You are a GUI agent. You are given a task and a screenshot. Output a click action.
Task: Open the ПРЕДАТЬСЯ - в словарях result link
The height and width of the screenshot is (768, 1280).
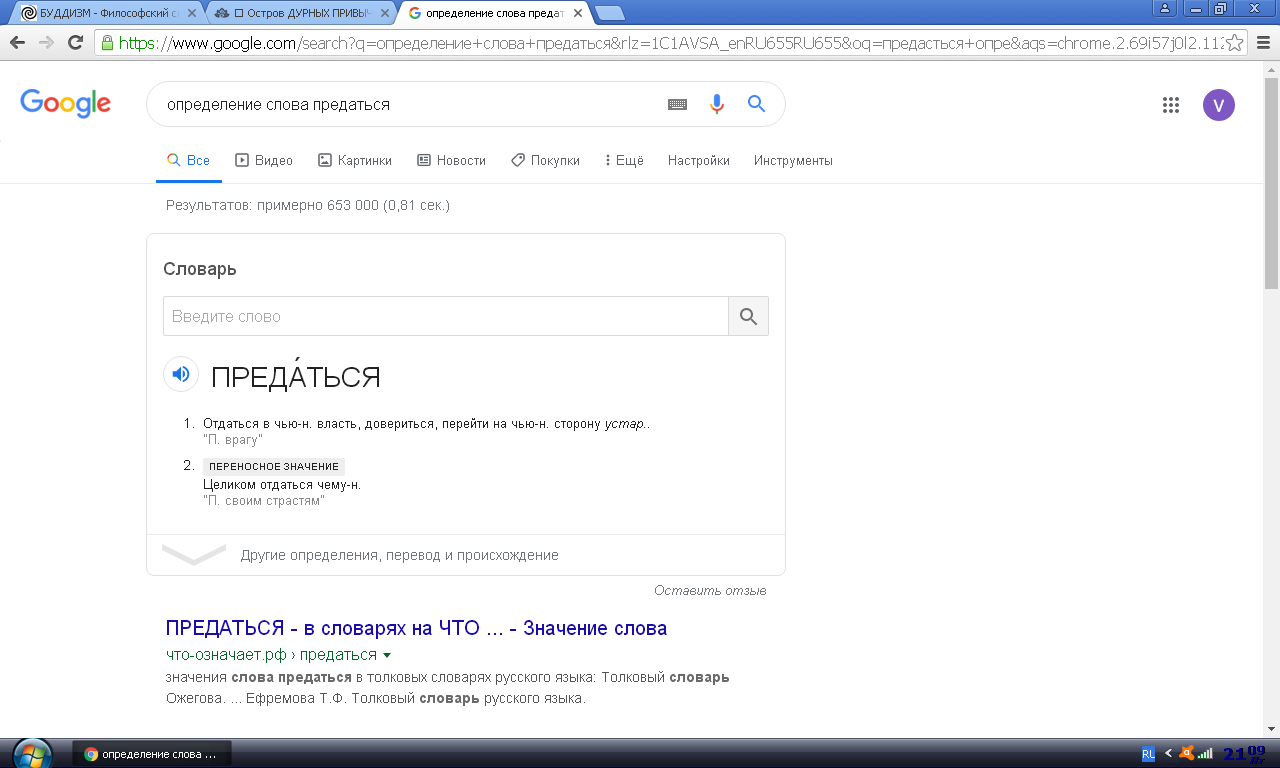point(416,628)
